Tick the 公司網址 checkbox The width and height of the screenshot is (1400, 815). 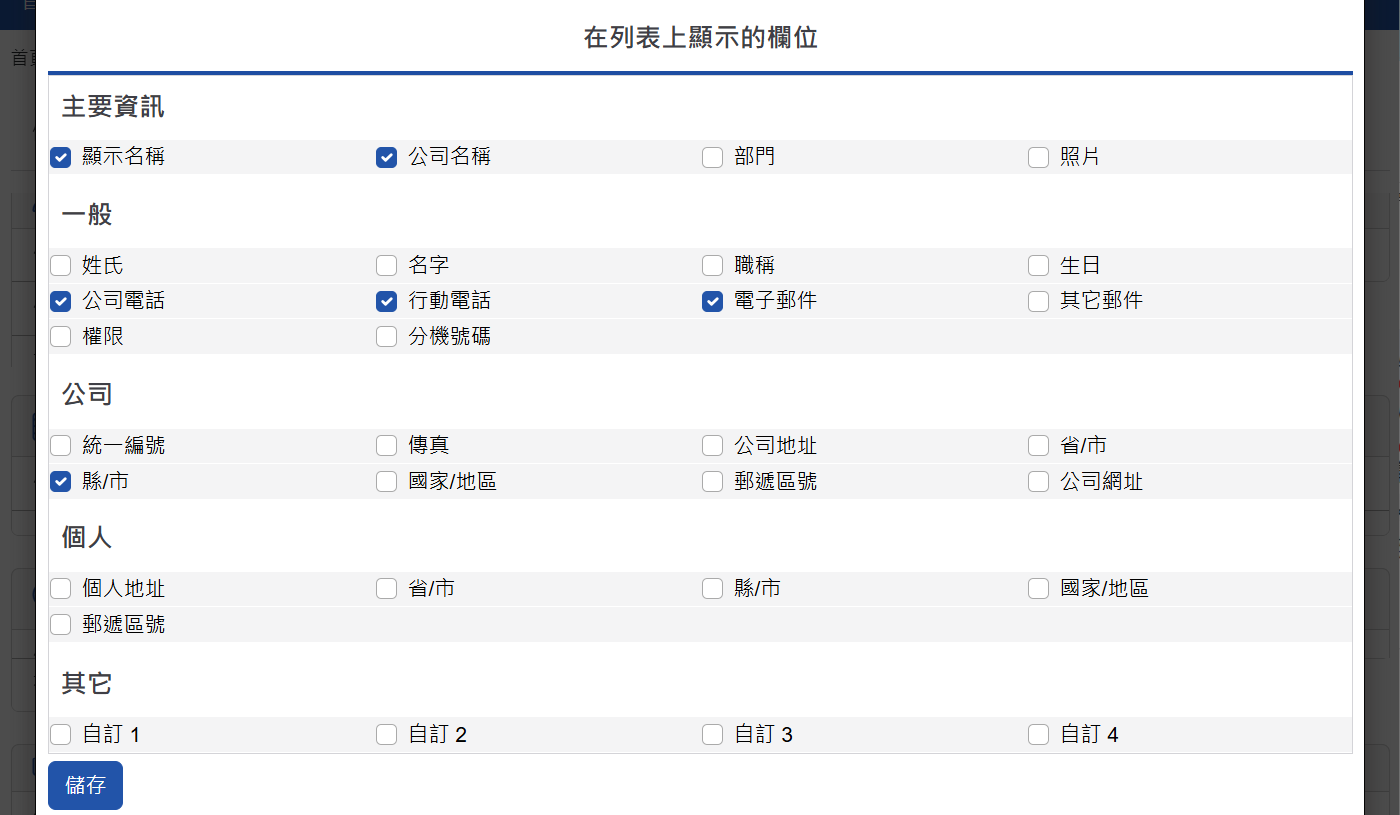click(x=1039, y=482)
